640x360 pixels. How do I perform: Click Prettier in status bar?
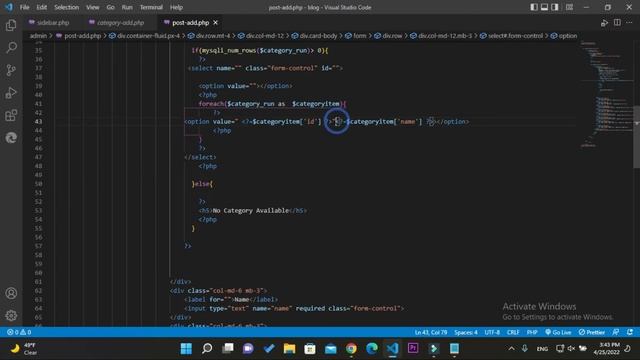coord(591,332)
